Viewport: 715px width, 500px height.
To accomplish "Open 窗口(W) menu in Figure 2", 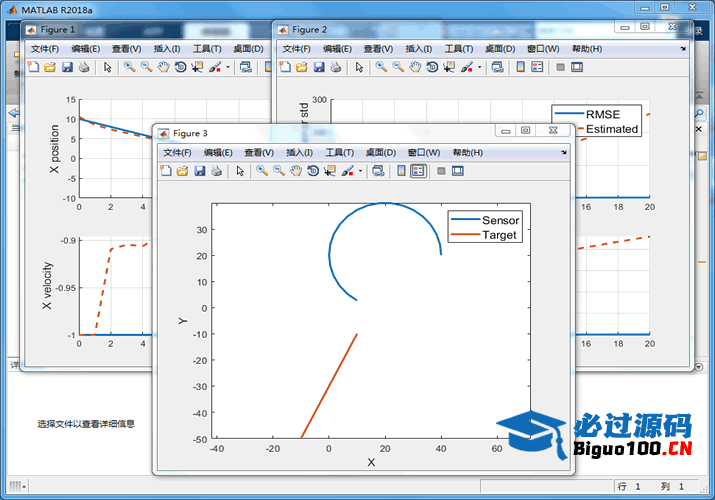I will coord(544,49).
